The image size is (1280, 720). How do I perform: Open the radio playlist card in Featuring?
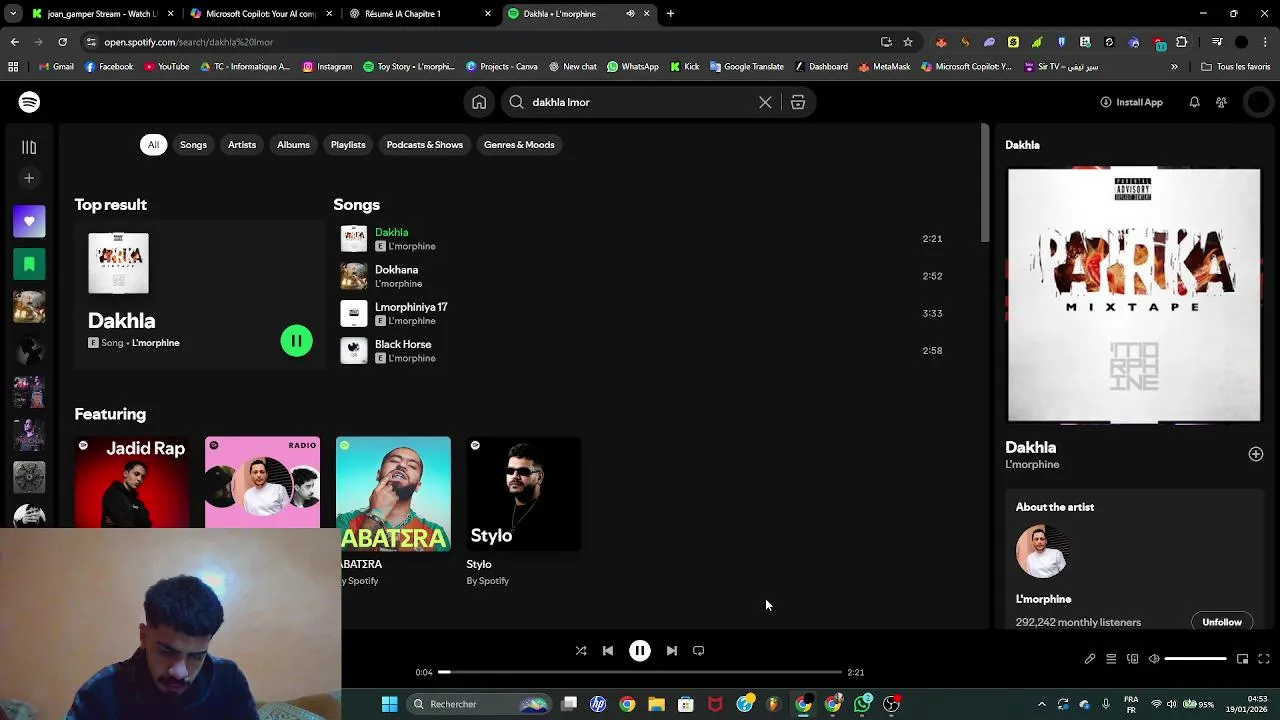coord(263,482)
